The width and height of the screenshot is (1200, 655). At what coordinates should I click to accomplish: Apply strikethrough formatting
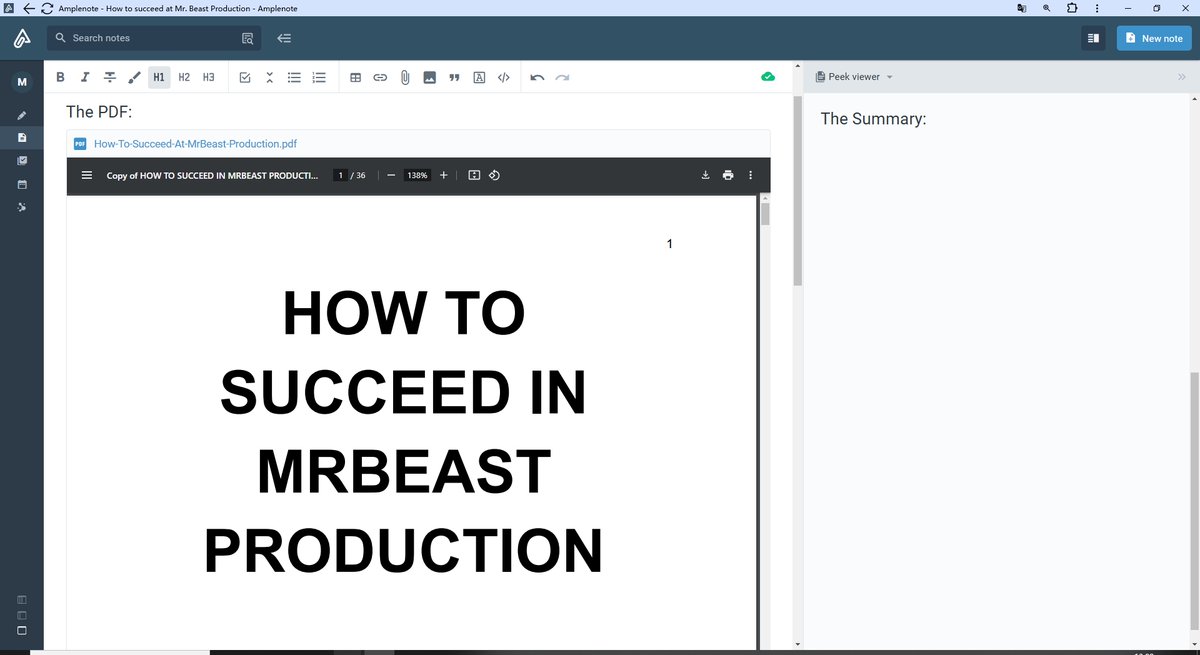point(110,77)
